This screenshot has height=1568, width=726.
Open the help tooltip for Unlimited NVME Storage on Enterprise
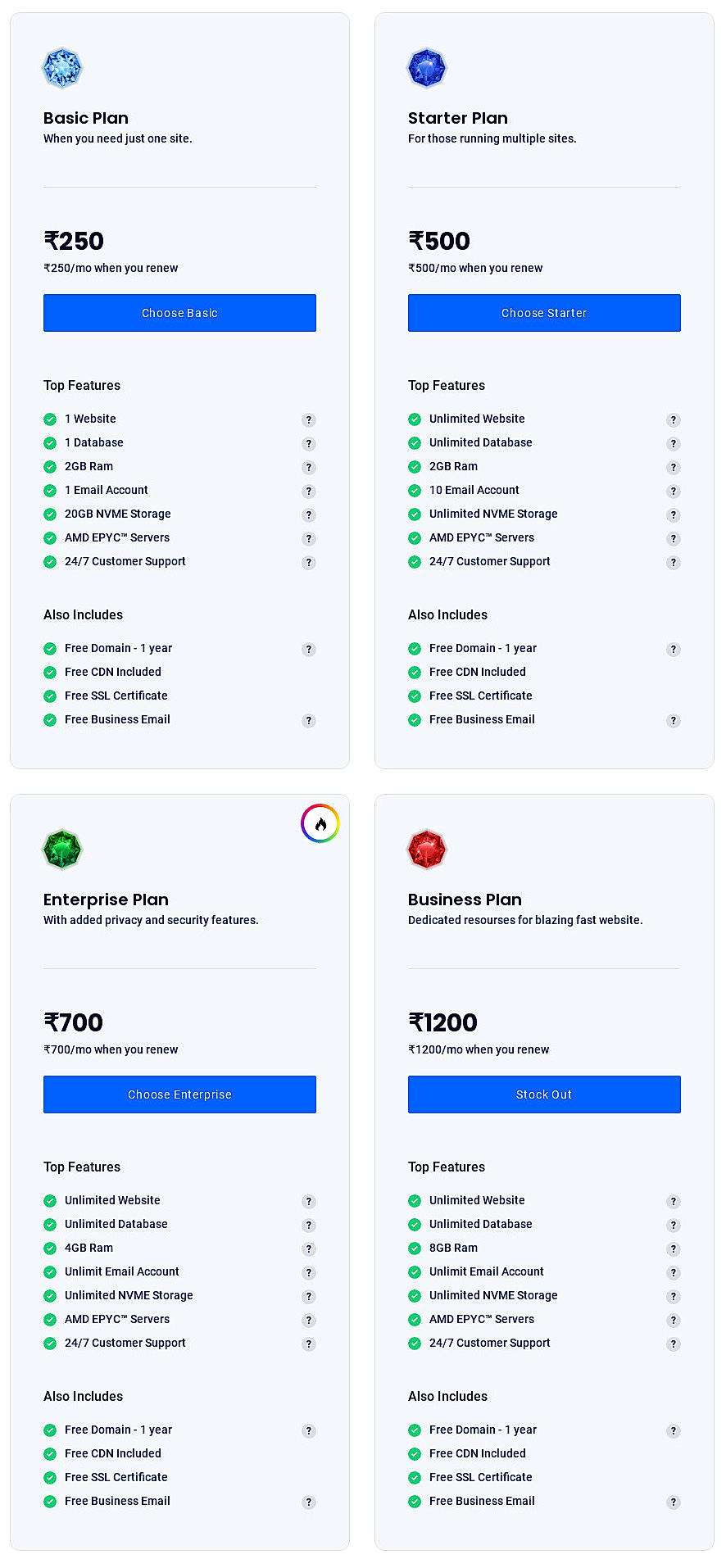tap(309, 1296)
